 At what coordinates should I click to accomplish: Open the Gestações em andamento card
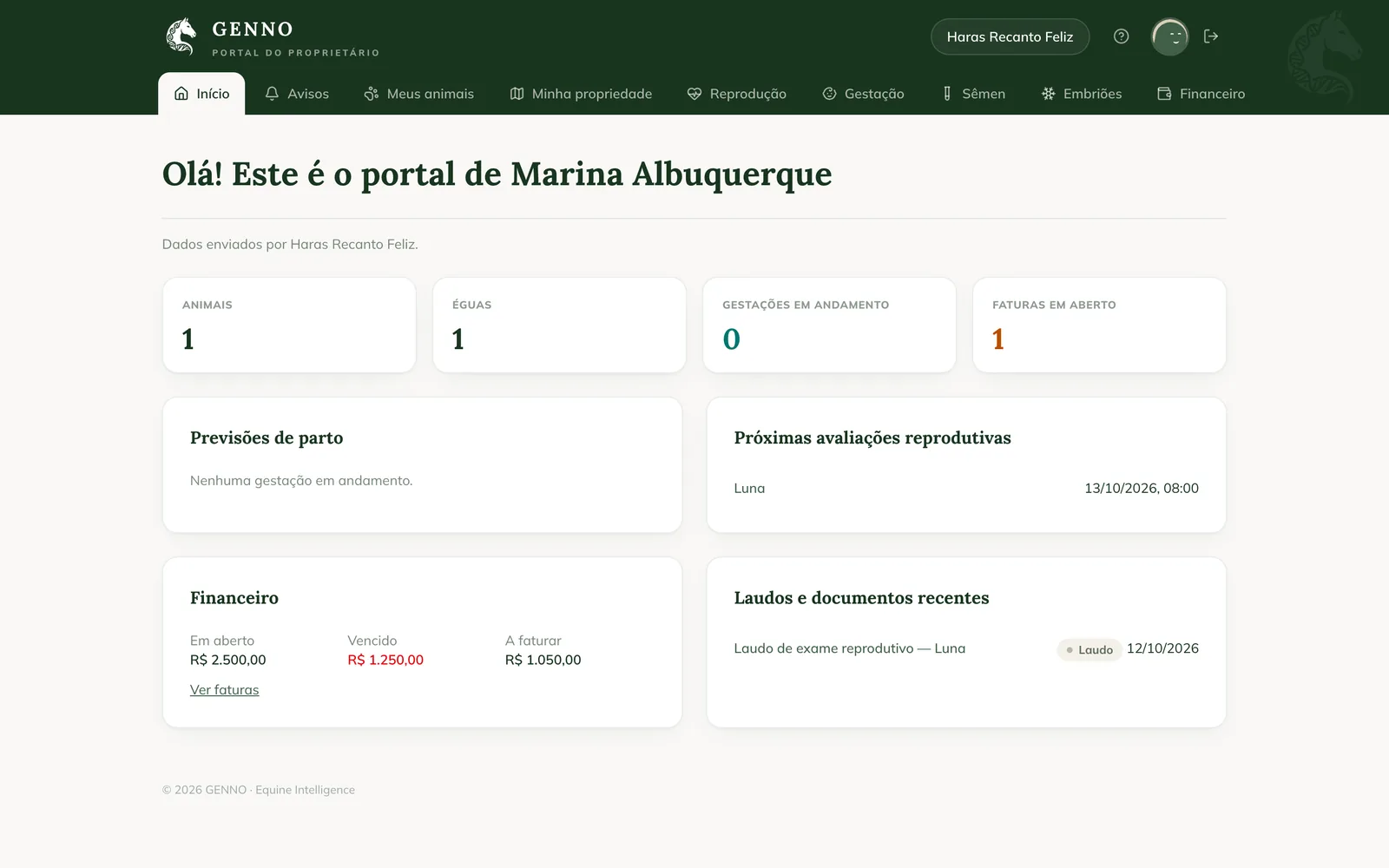(829, 325)
